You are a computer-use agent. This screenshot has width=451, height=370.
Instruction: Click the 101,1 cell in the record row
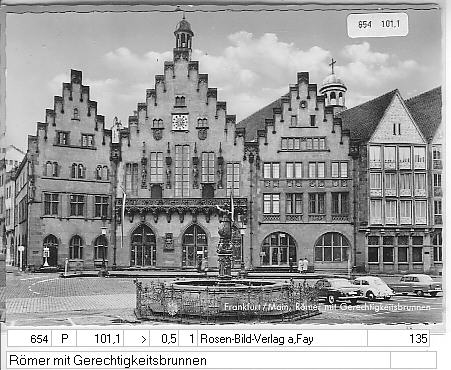[x=100, y=339]
